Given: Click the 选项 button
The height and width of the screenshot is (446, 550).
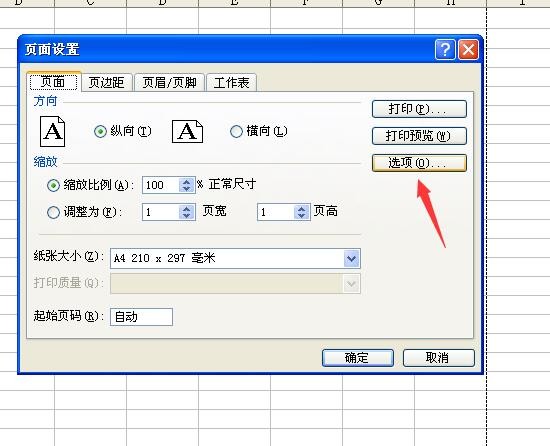Looking at the screenshot, I should [x=419, y=163].
